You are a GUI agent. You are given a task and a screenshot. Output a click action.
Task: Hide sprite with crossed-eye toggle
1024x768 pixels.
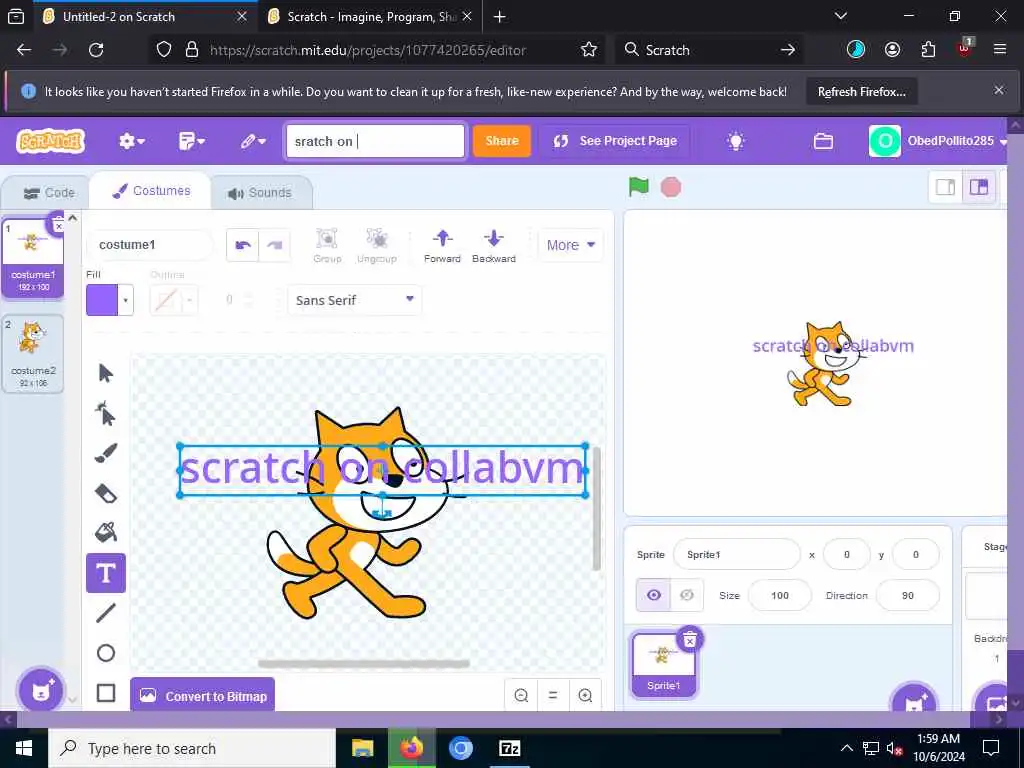click(x=687, y=595)
